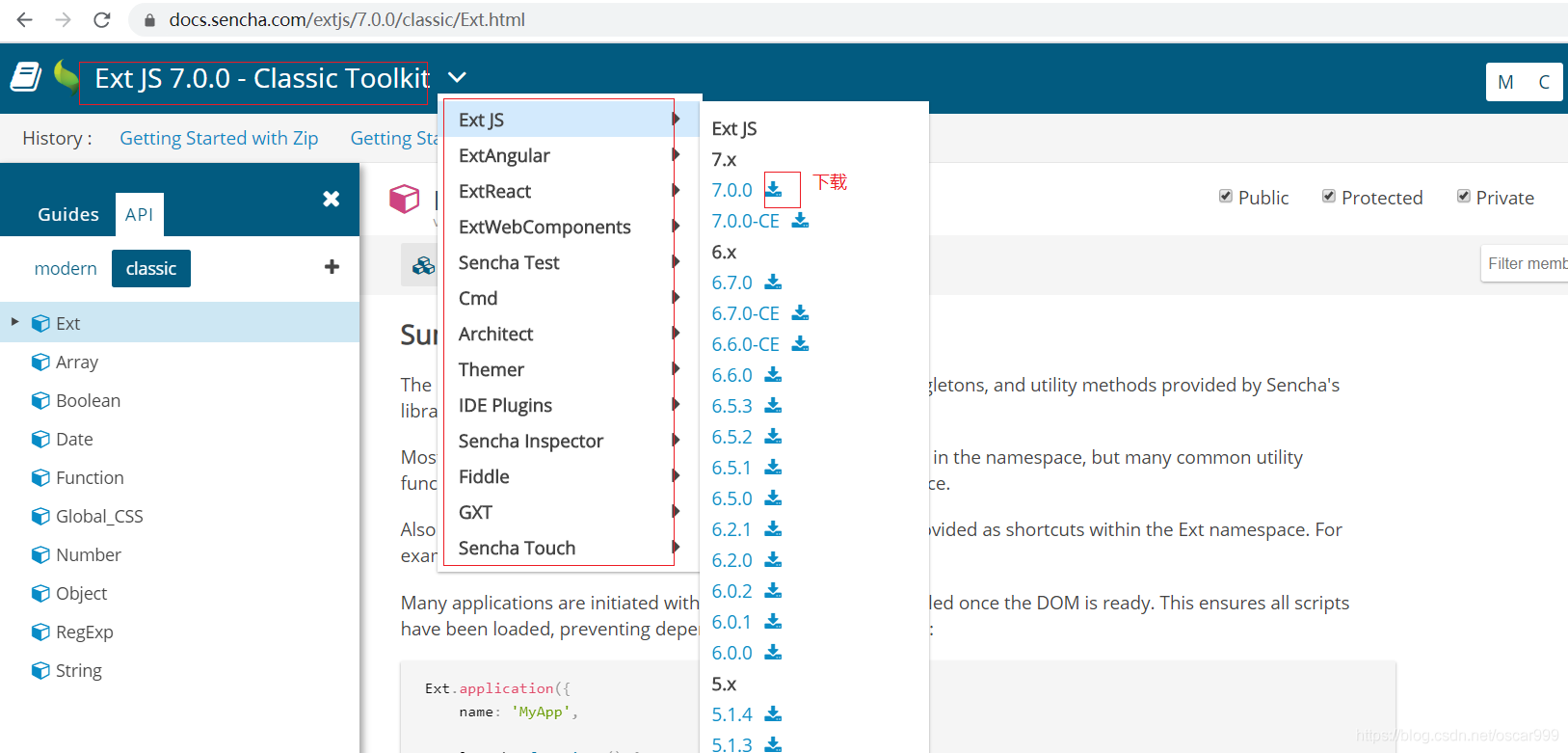Click the browser back arrow

point(25,19)
